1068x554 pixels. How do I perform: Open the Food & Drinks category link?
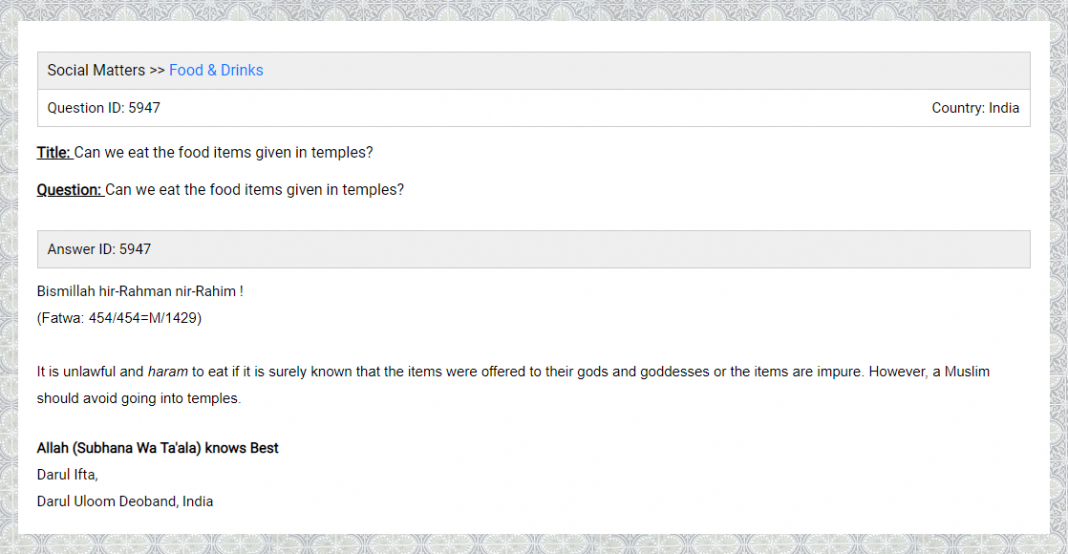(x=216, y=70)
